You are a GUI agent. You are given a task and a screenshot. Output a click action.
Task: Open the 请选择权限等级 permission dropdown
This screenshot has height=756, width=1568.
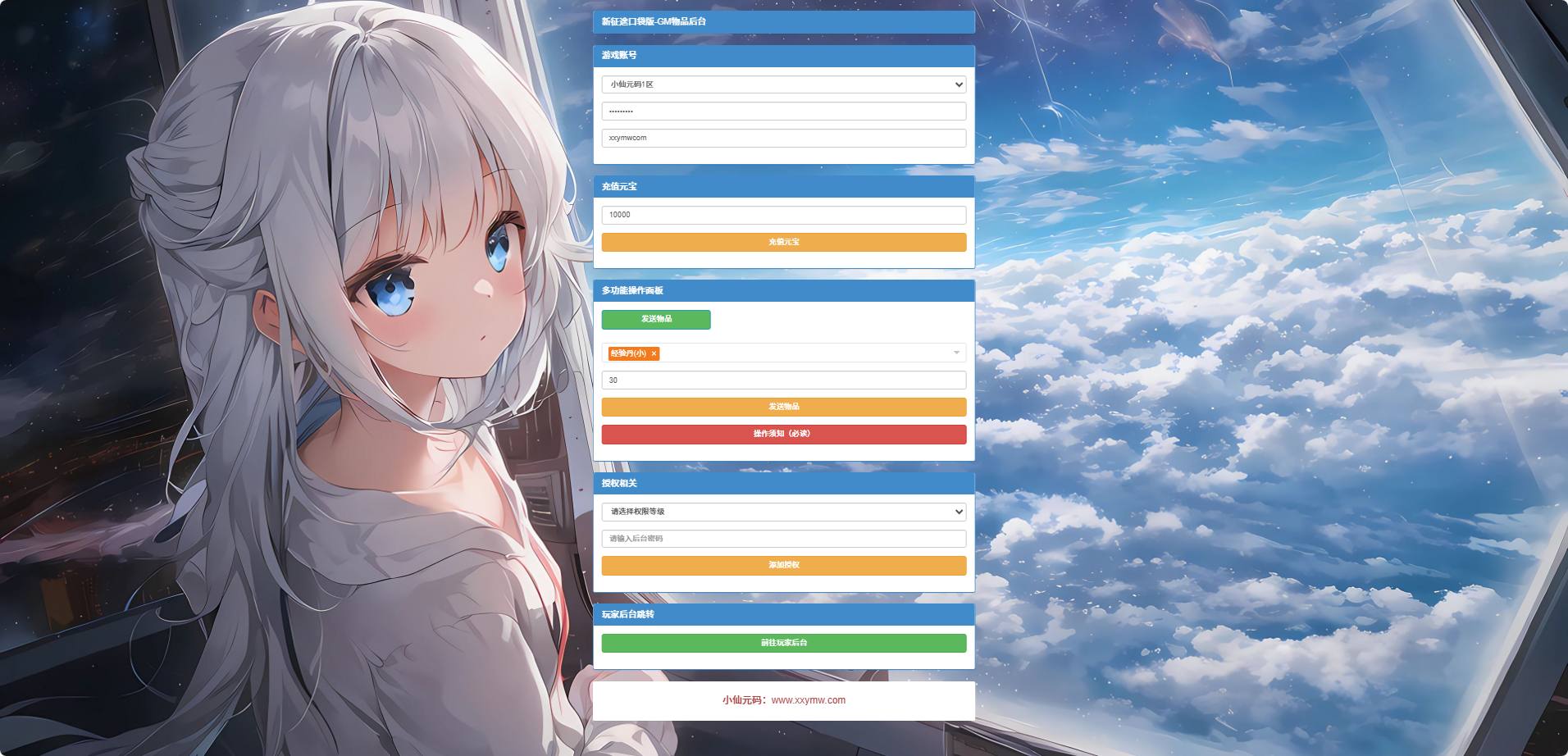click(x=784, y=512)
